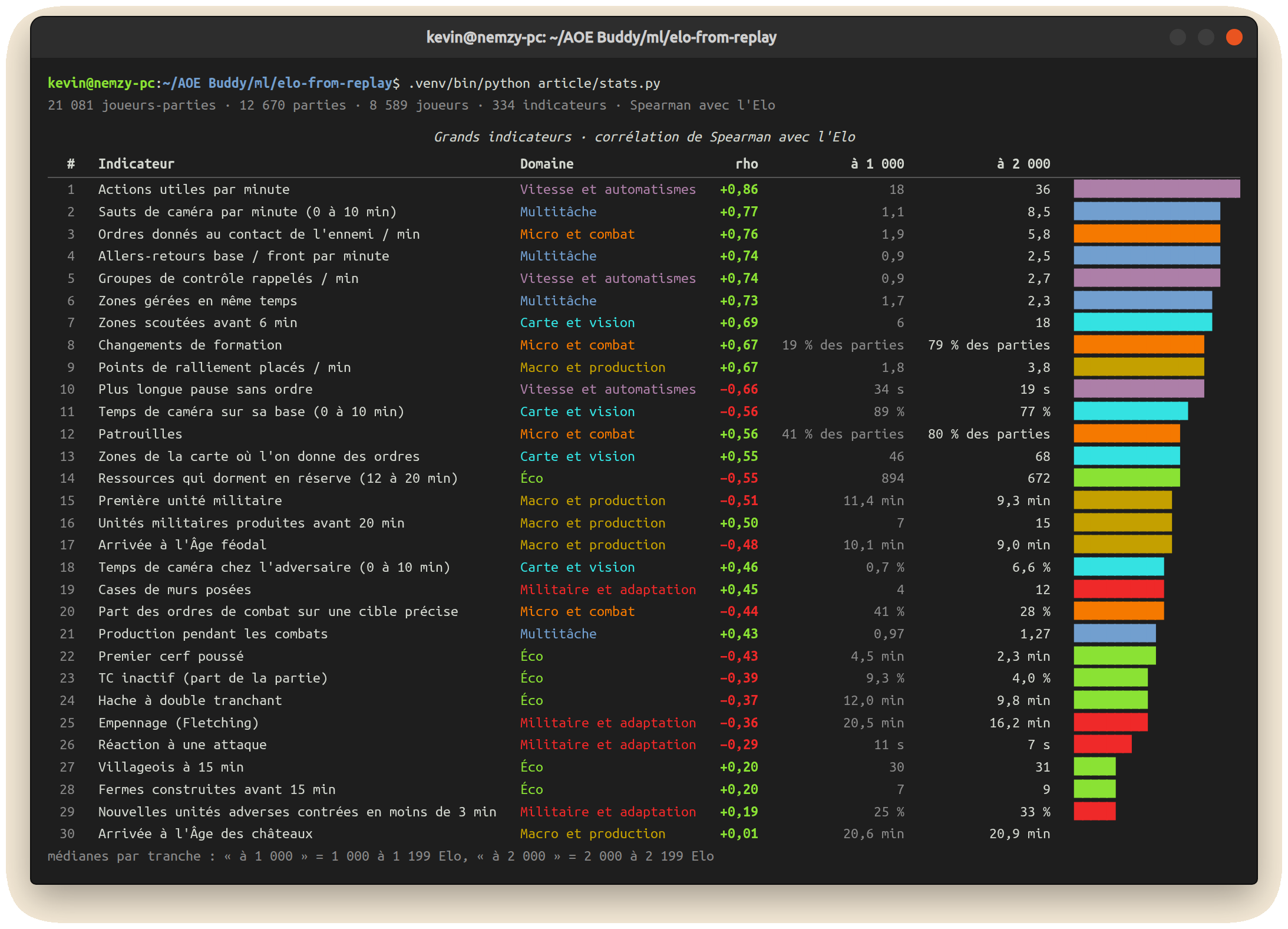Click 'Production pendant les combats' indicator

click(213, 634)
